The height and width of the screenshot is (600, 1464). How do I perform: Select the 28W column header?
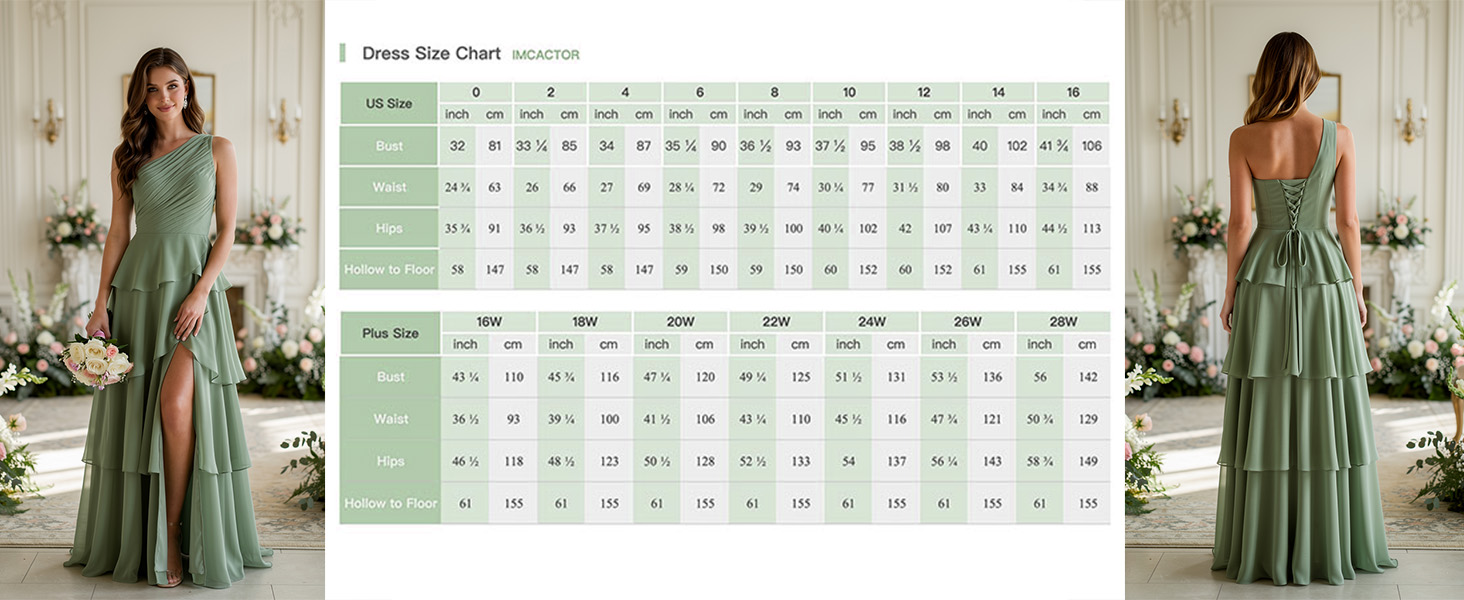[x=1063, y=322]
